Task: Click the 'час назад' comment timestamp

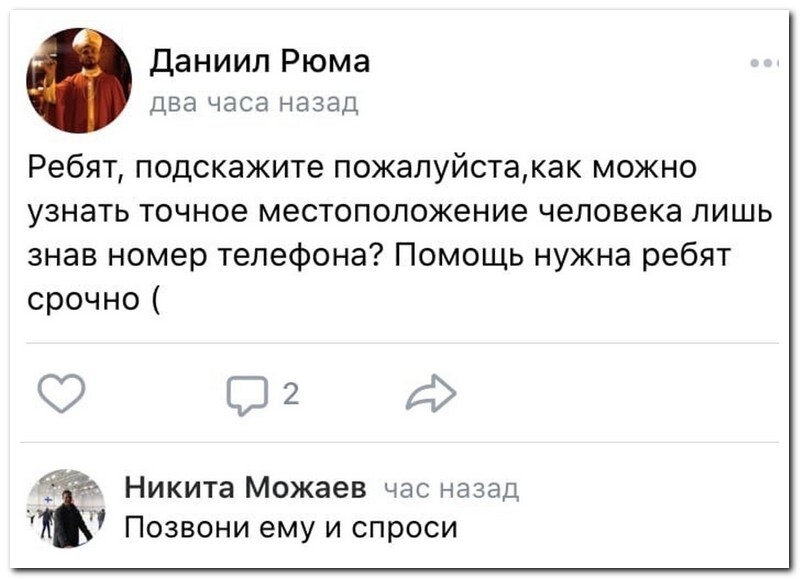Action: [452, 489]
